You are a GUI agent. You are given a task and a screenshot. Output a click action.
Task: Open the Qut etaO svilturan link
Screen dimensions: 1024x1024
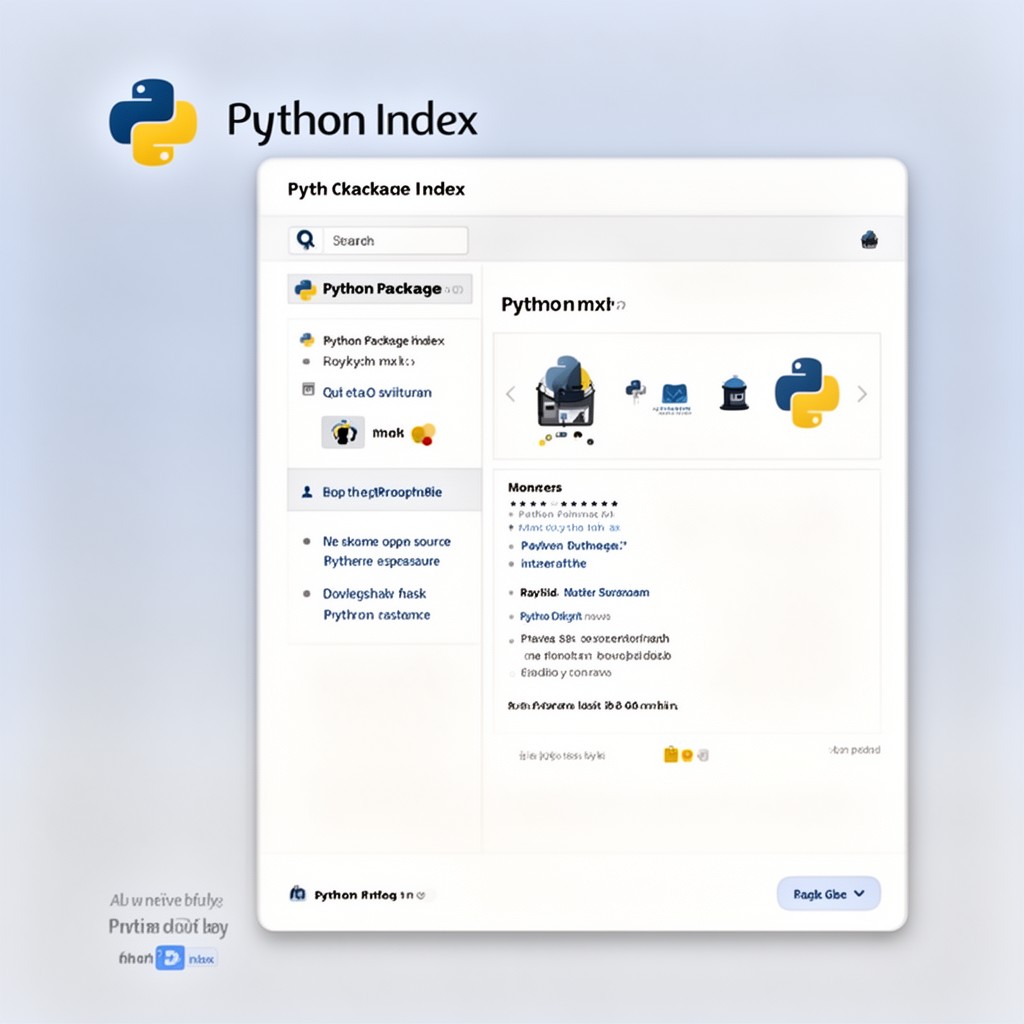(x=377, y=392)
